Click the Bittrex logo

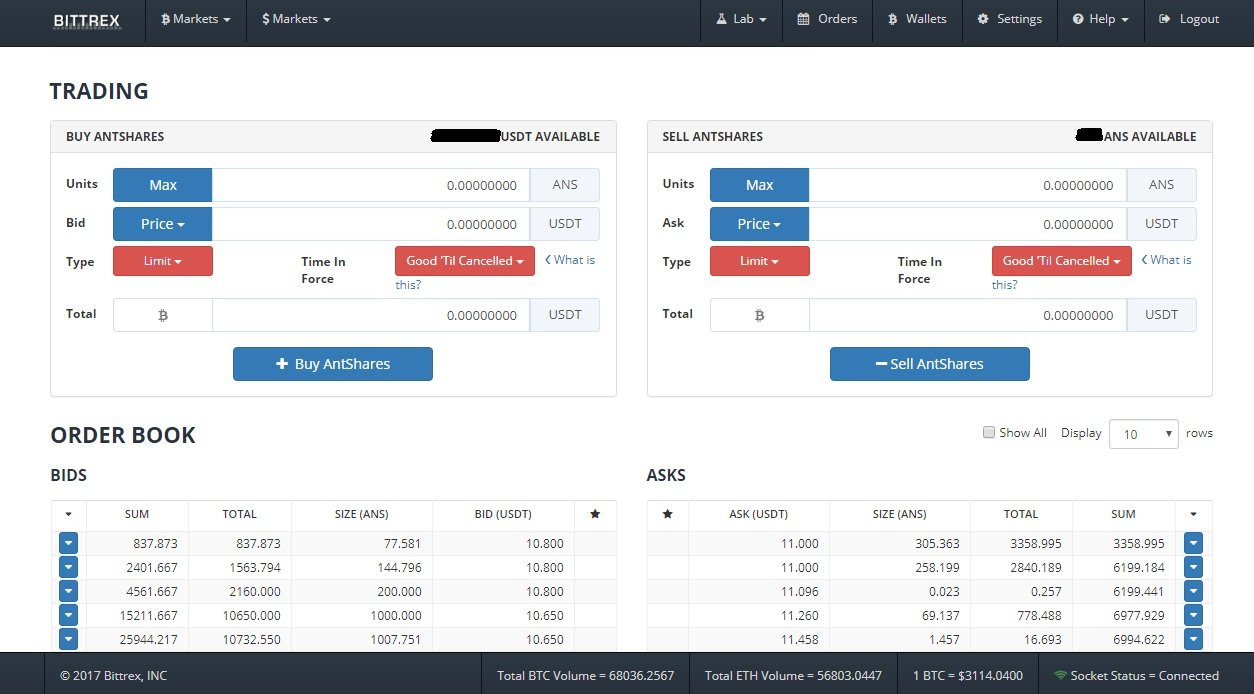pyautogui.click(x=87, y=19)
